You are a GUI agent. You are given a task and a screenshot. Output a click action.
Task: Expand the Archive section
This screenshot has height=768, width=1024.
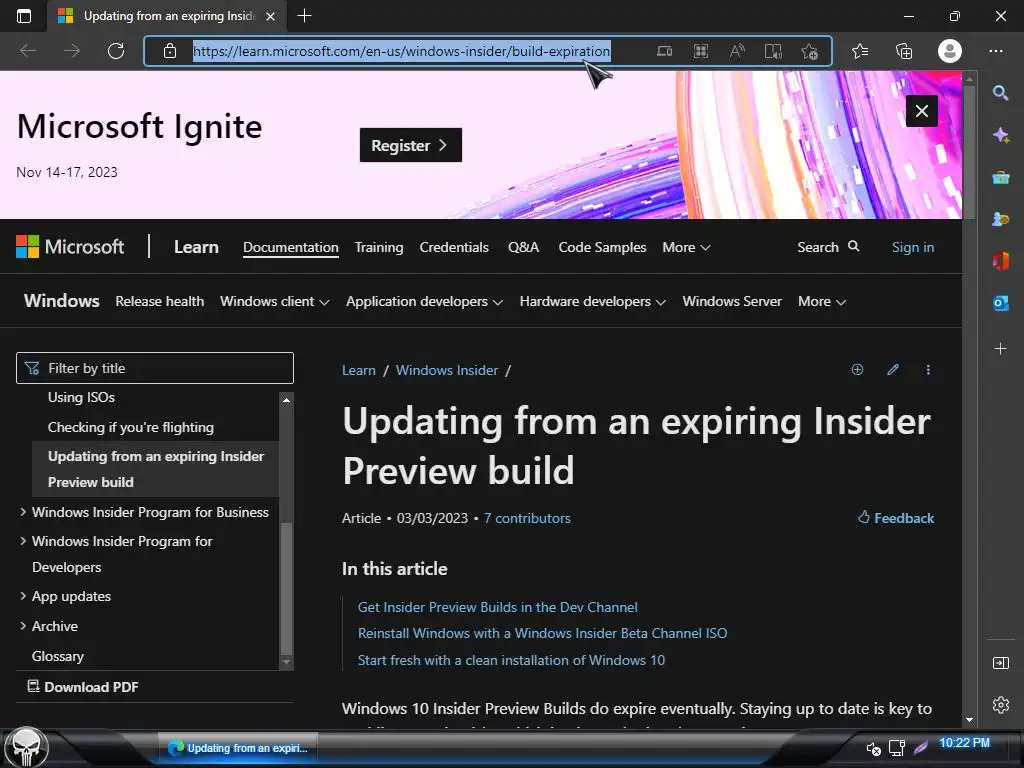tap(49, 626)
